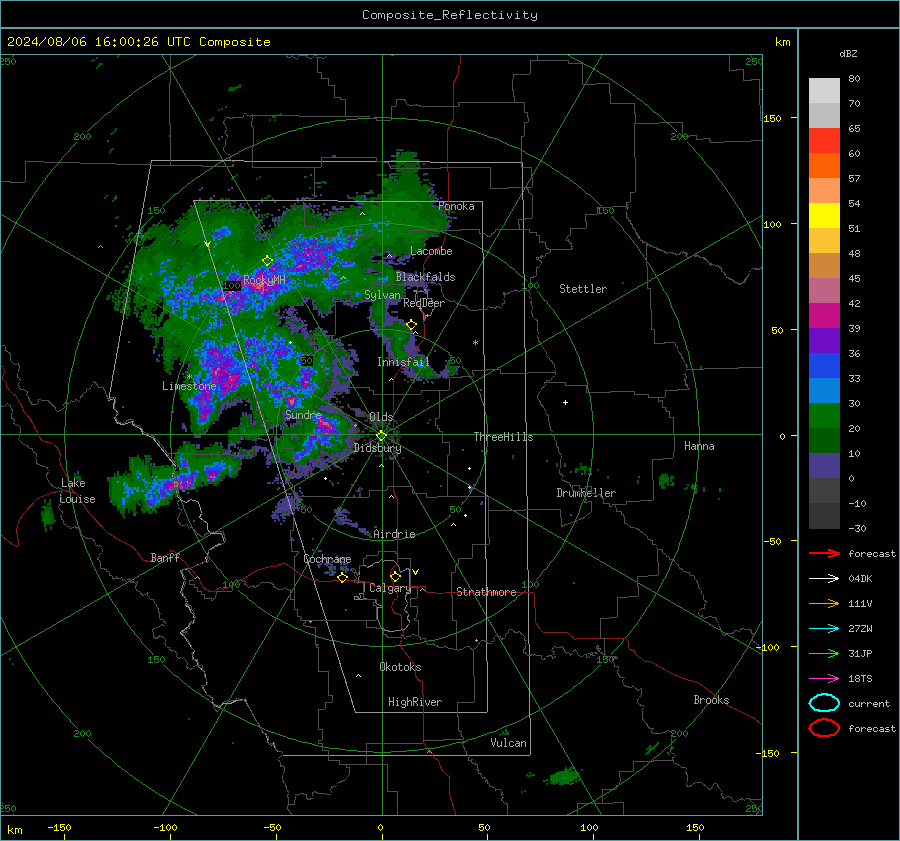Click the Lake Louise label
Screen dimensions: 900x841
click(77, 491)
